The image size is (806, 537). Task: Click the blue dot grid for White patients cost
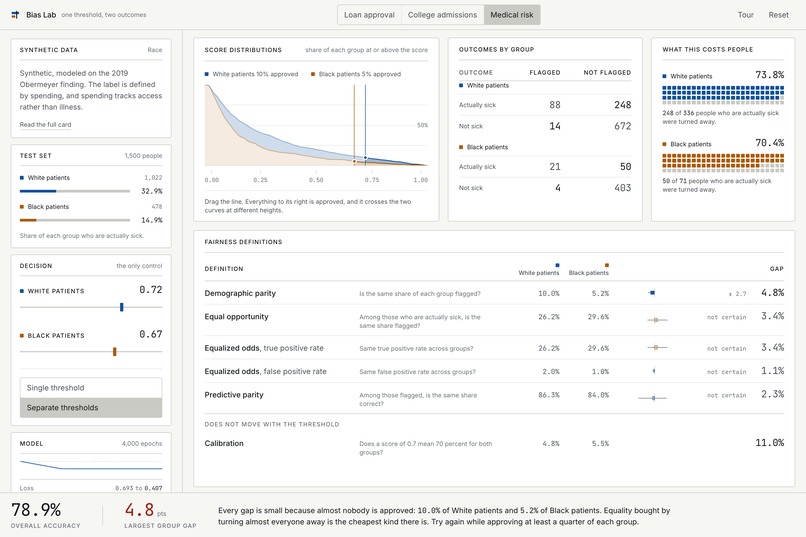(723, 95)
